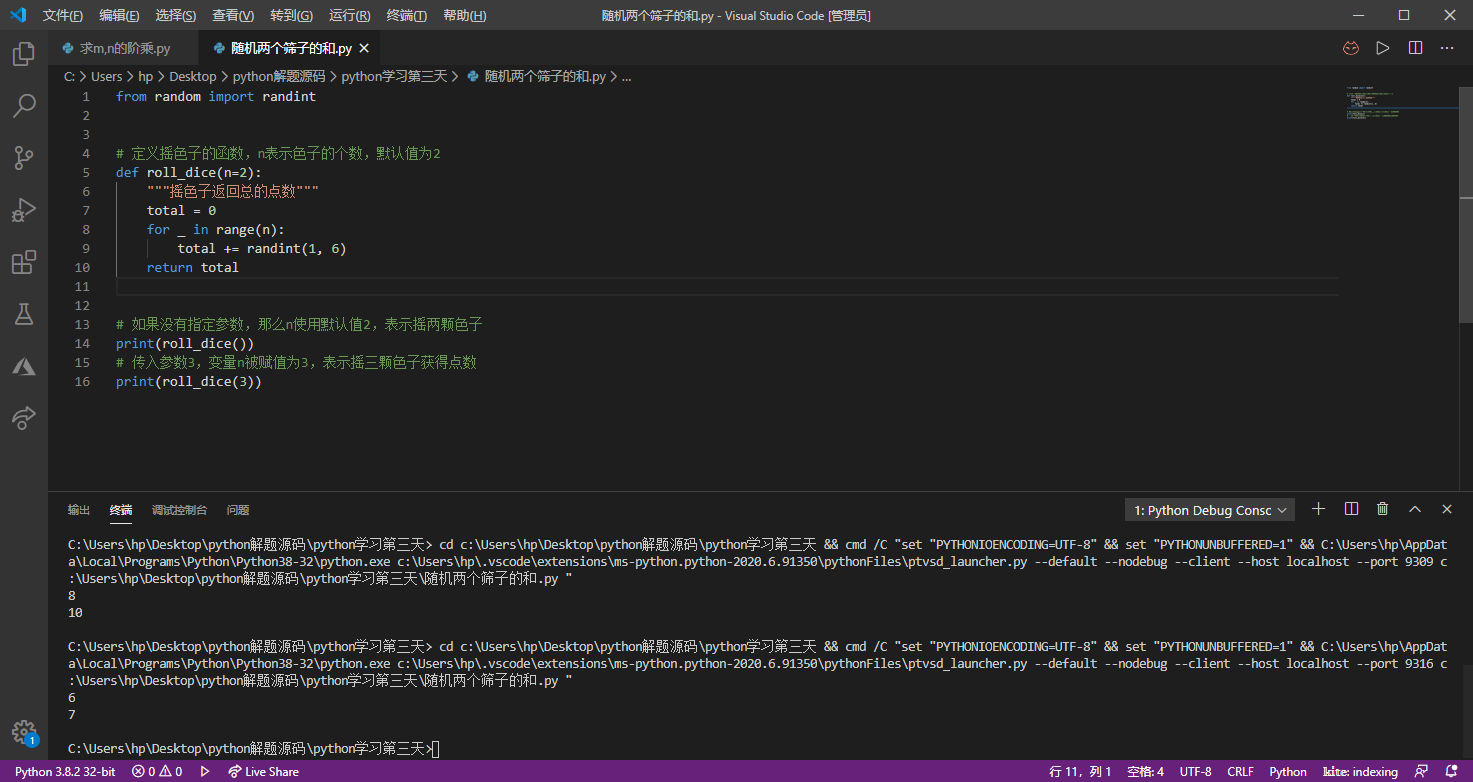This screenshot has height=782, width=1473.
Task: Click python解题源码 breadcrumb segment
Action: coord(279,76)
